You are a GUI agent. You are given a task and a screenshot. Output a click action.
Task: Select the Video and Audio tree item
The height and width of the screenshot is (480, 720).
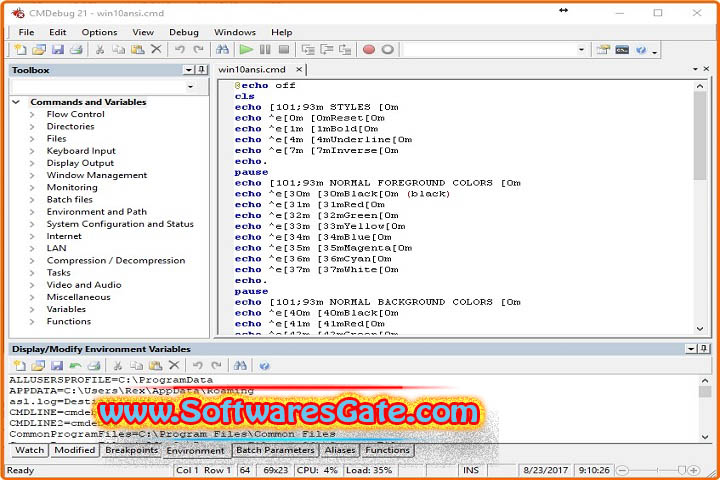tap(84, 285)
